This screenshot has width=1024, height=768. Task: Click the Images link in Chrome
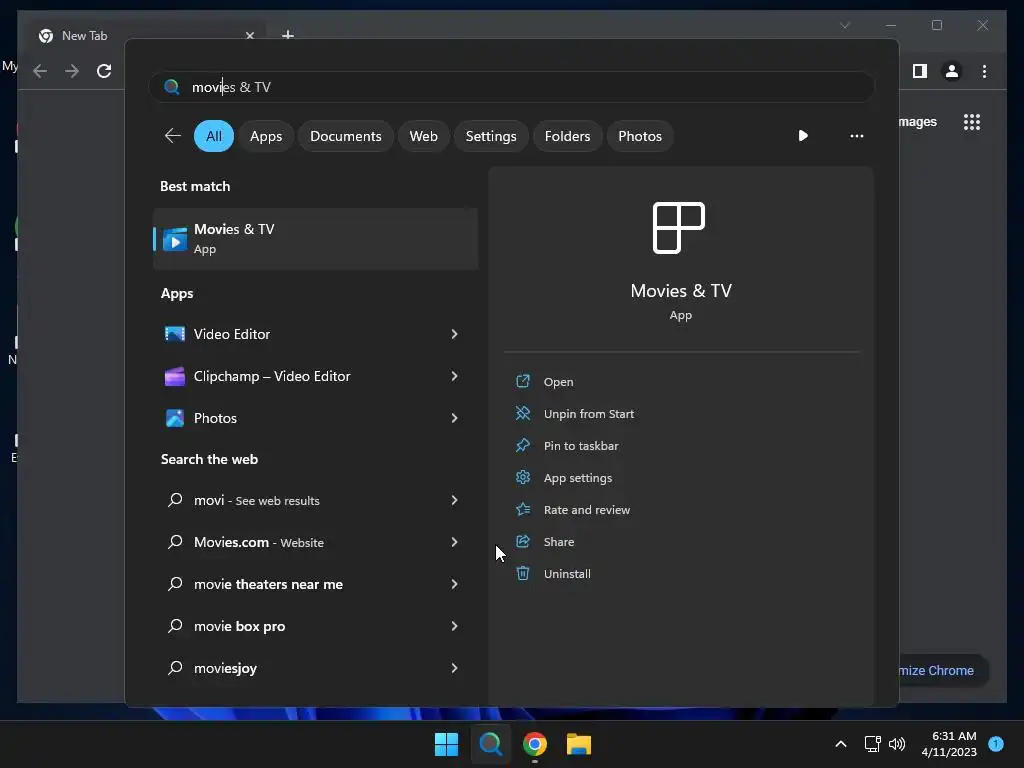click(918, 122)
